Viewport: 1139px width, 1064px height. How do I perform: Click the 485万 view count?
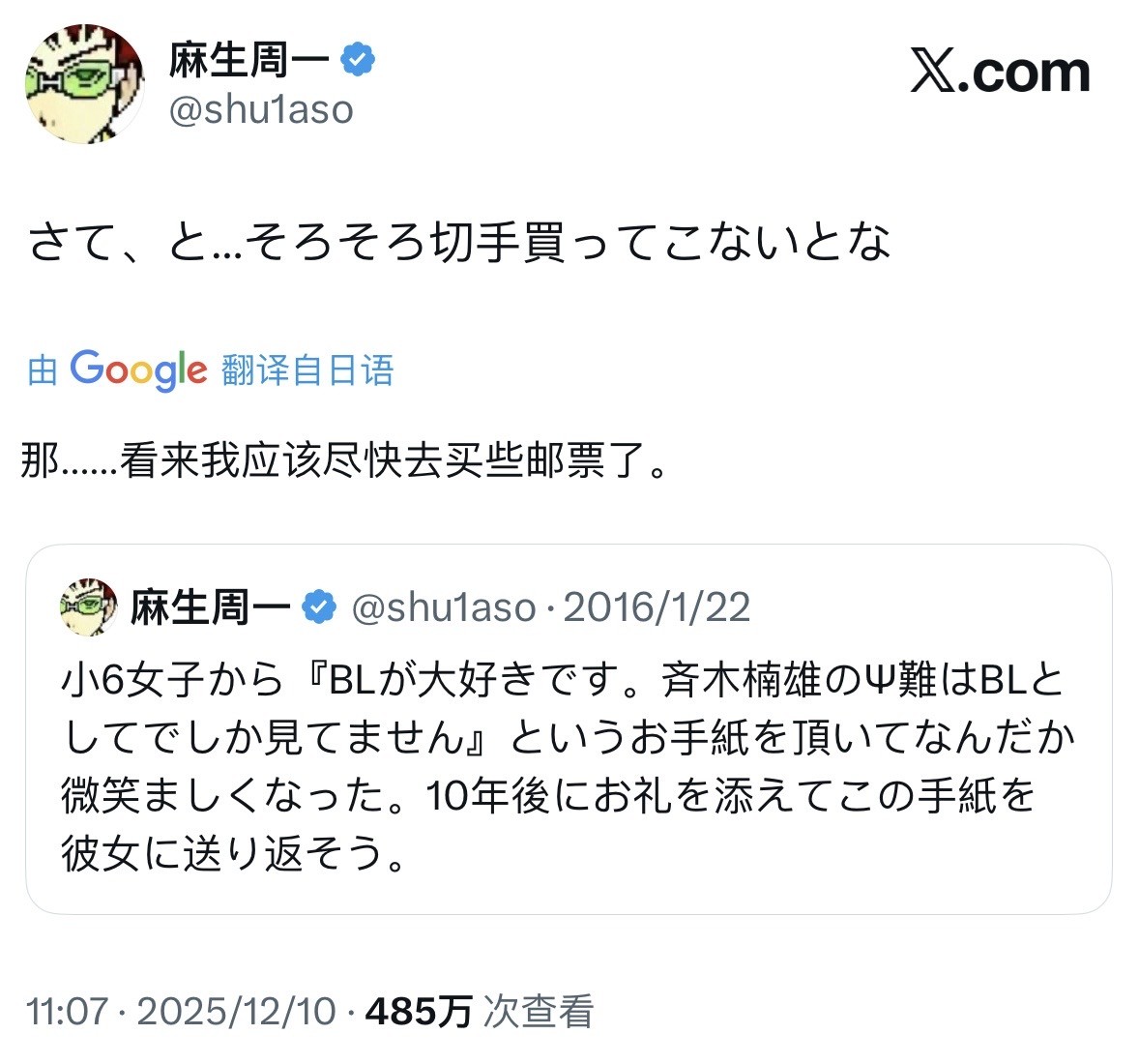[419, 1012]
